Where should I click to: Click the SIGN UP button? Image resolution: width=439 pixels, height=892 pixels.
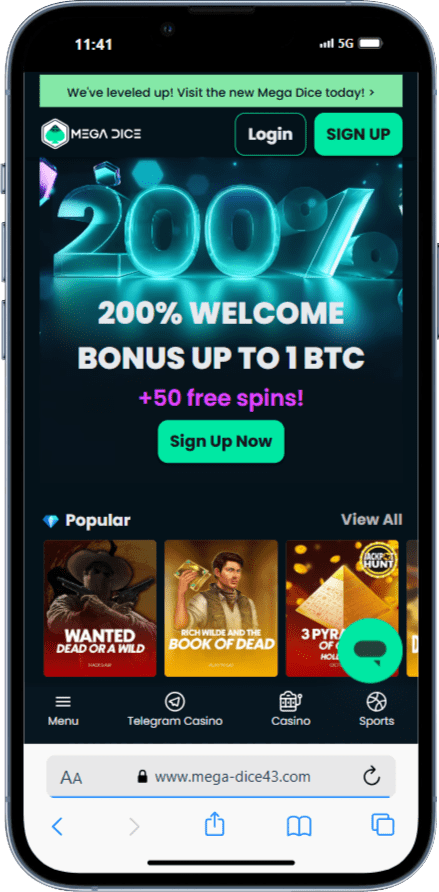[x=358, y=134]
